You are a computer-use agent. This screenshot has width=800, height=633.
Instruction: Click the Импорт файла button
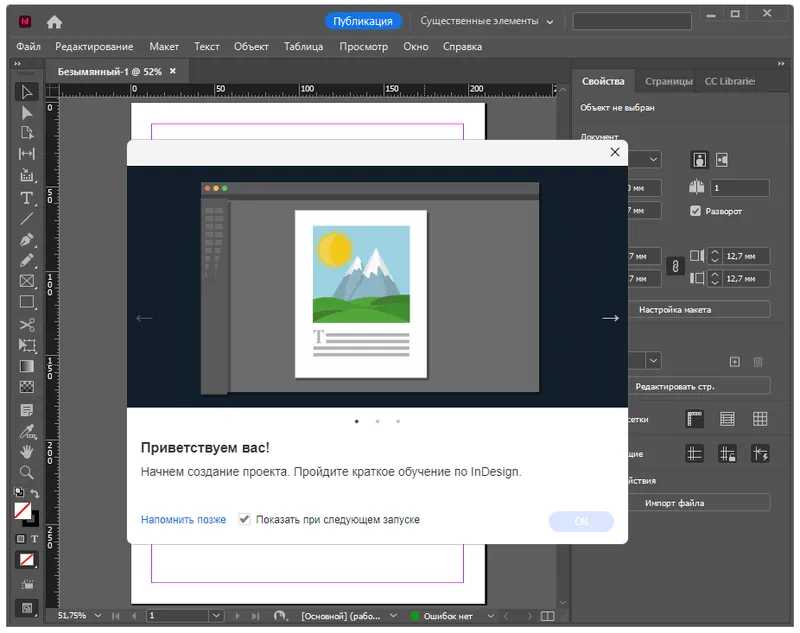[x=699, y=503]
